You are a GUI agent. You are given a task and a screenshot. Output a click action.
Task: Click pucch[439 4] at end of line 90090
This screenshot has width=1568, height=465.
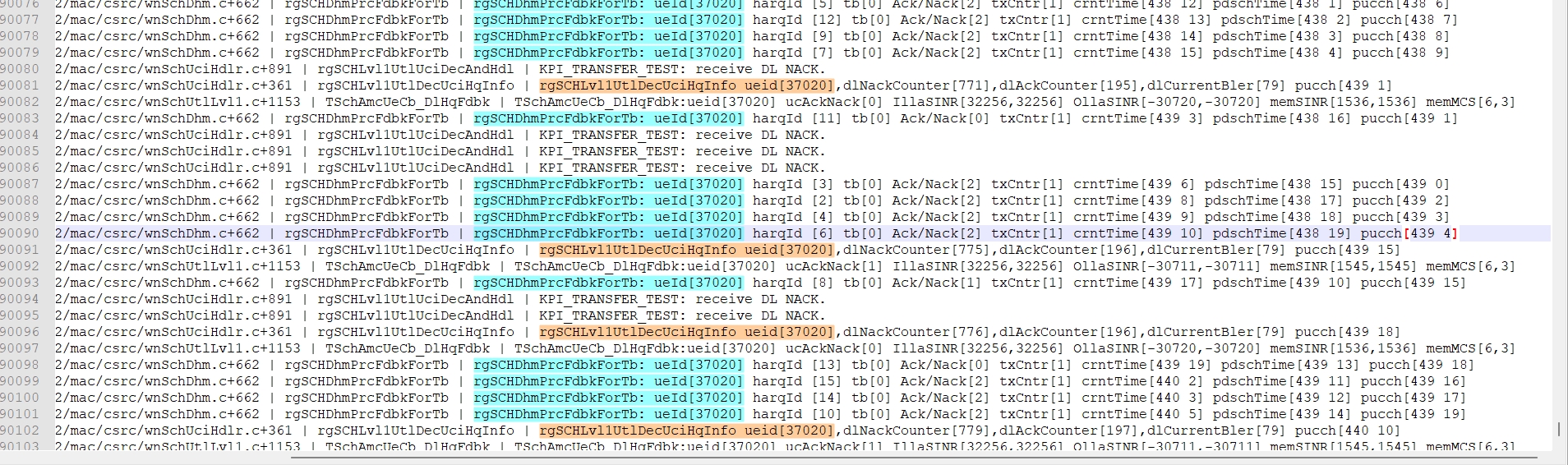click(x=1409, y=233)
